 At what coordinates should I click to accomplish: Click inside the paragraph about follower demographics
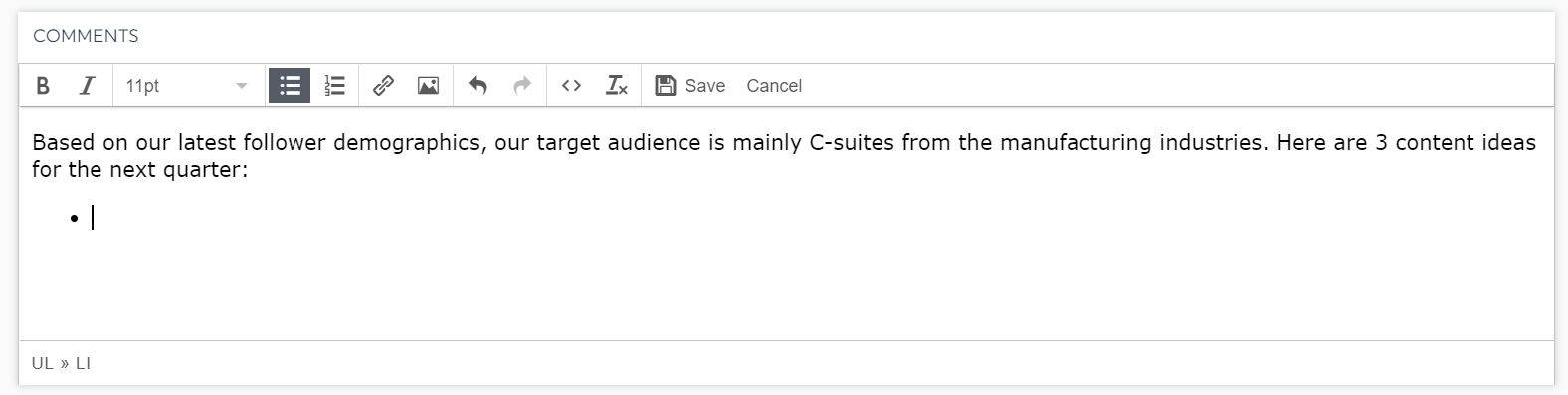(784, 156)
